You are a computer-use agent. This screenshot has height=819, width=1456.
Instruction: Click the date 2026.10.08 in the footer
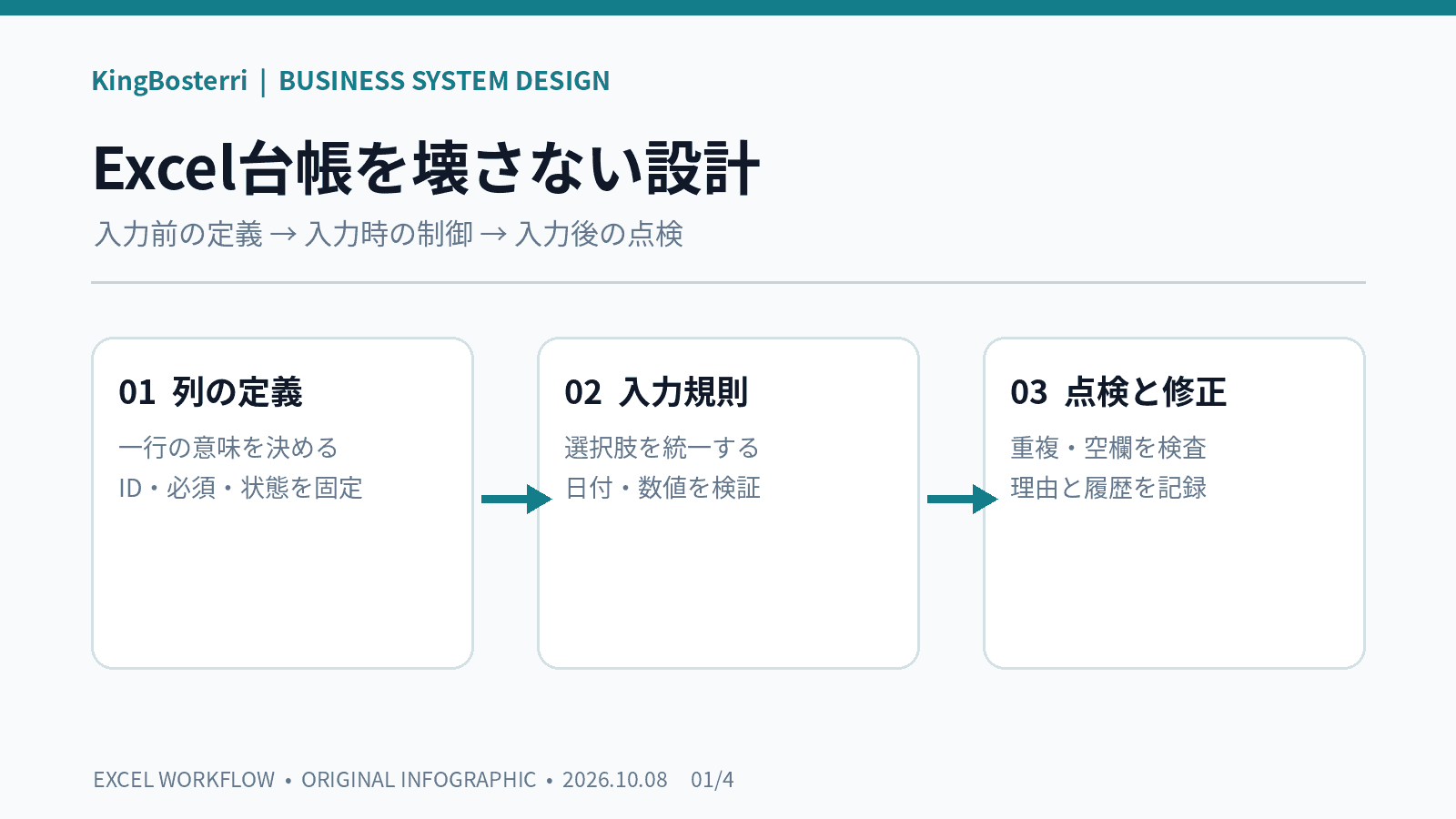tap(615, 780)
